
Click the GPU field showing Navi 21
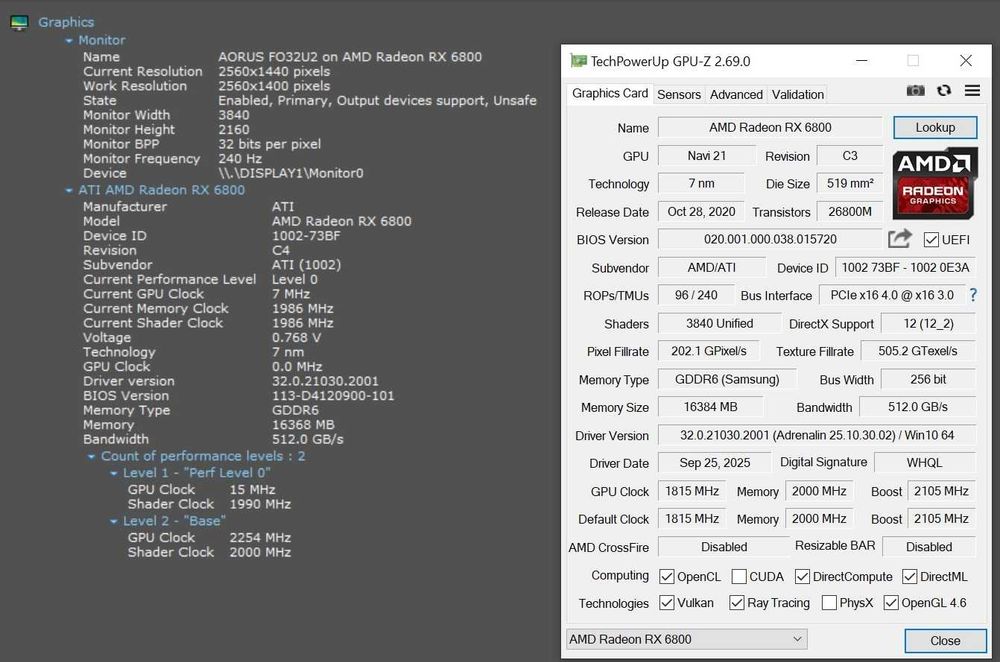pos(706,156)
